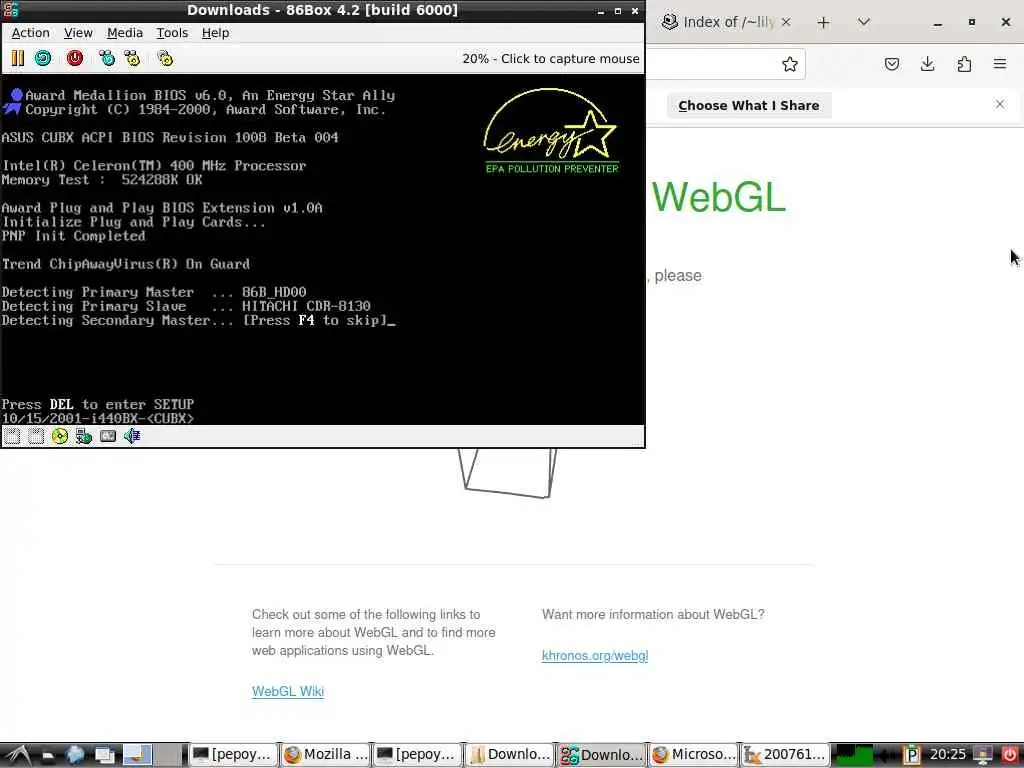Click second floppy drive status icon
Image resolution: width=1024 pixels, height=768 pixels.
[x=36, y=436]
